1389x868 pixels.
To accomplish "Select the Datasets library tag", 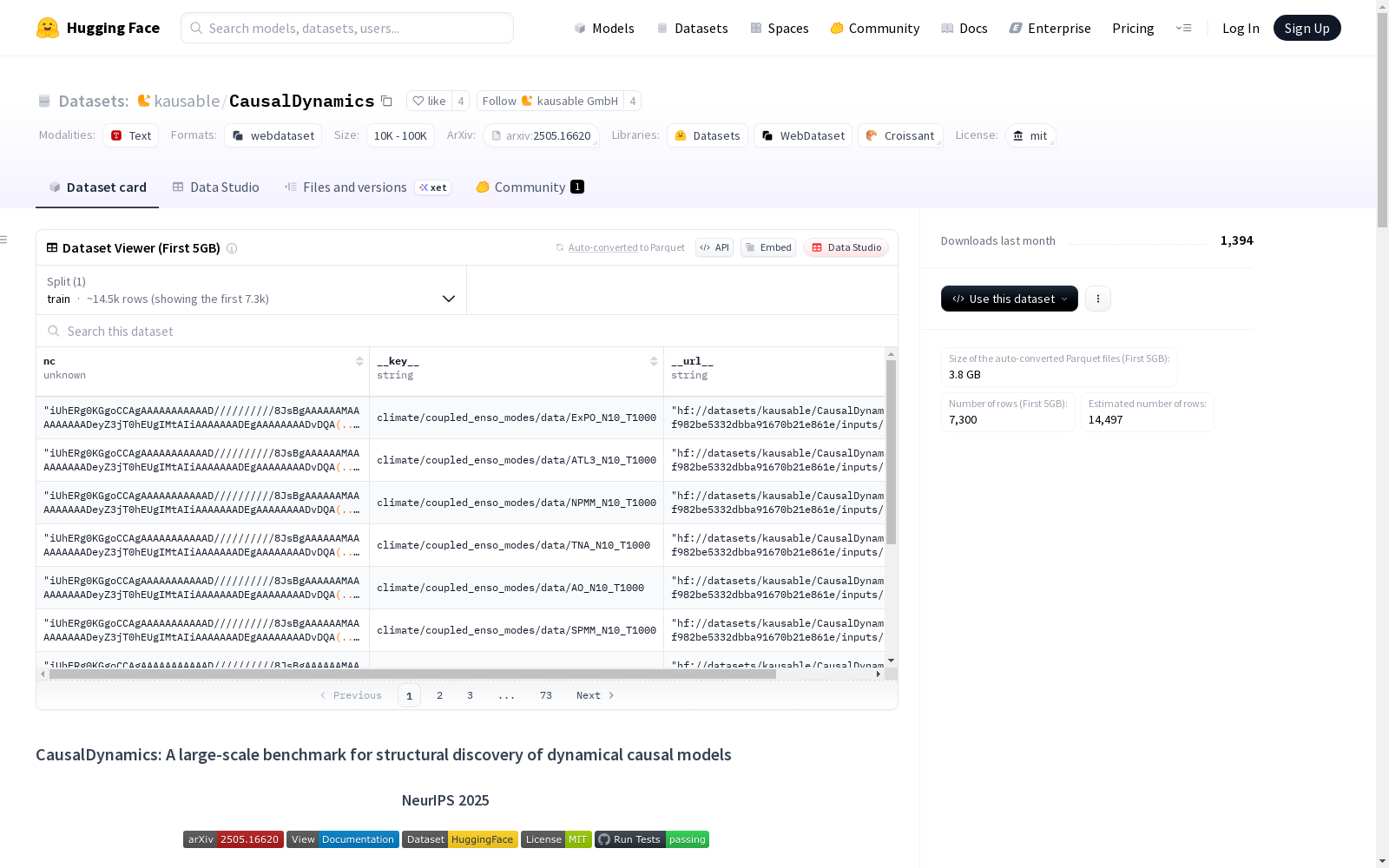I will (708, 135).
